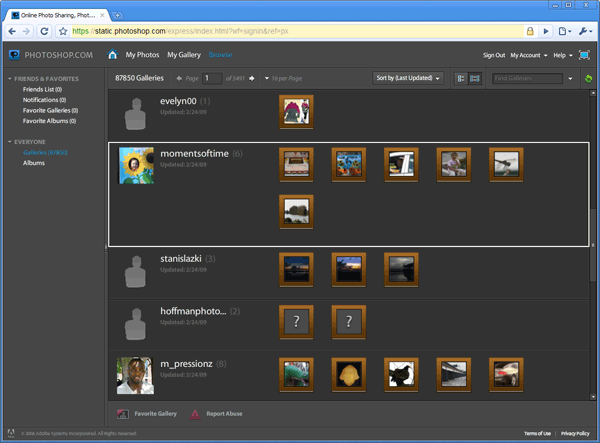Close the Online Photo Sharing tab

(x=102, y=15)
